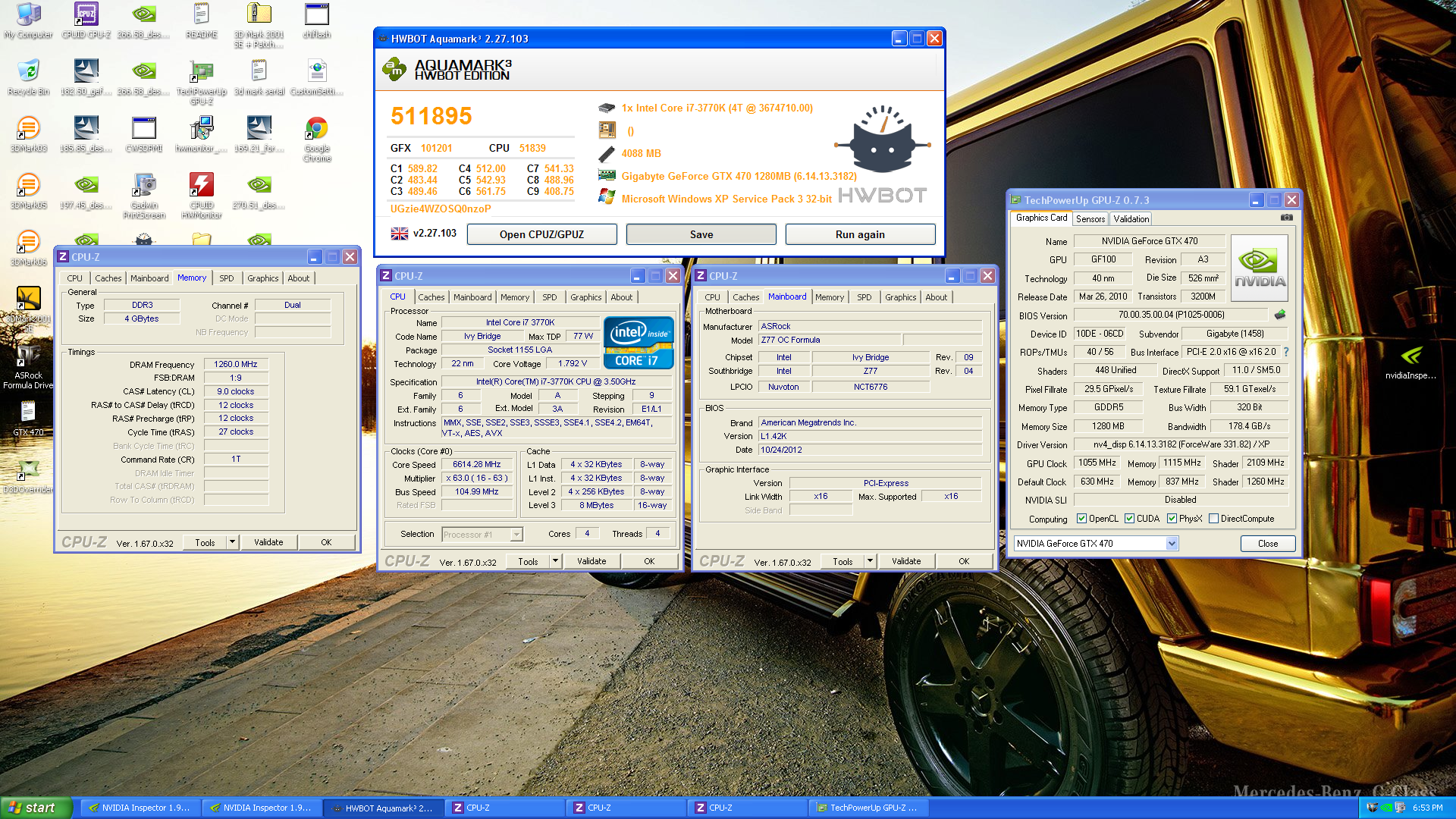Click Windows start button
The height and width of the screenshot is (819, 1456).
tap(36, 808)
